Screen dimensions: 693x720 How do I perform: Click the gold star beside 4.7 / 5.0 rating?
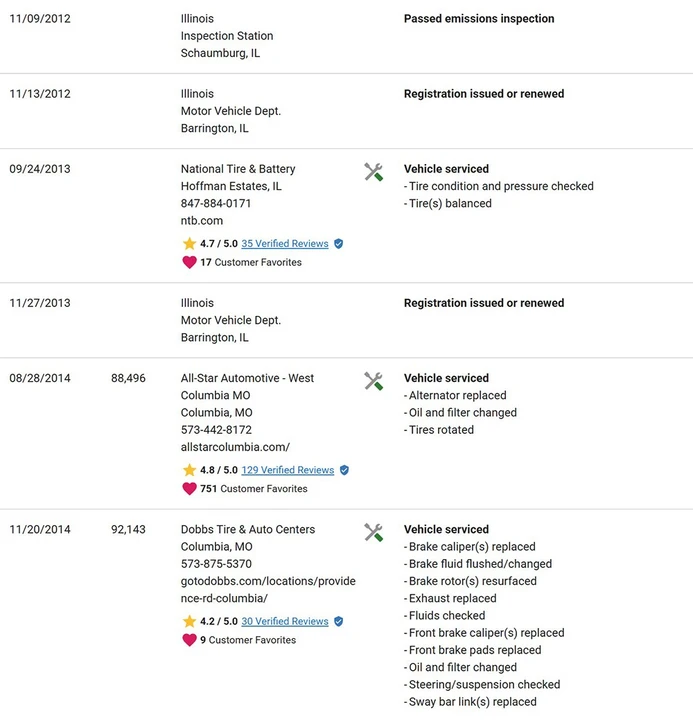(189, 243)
